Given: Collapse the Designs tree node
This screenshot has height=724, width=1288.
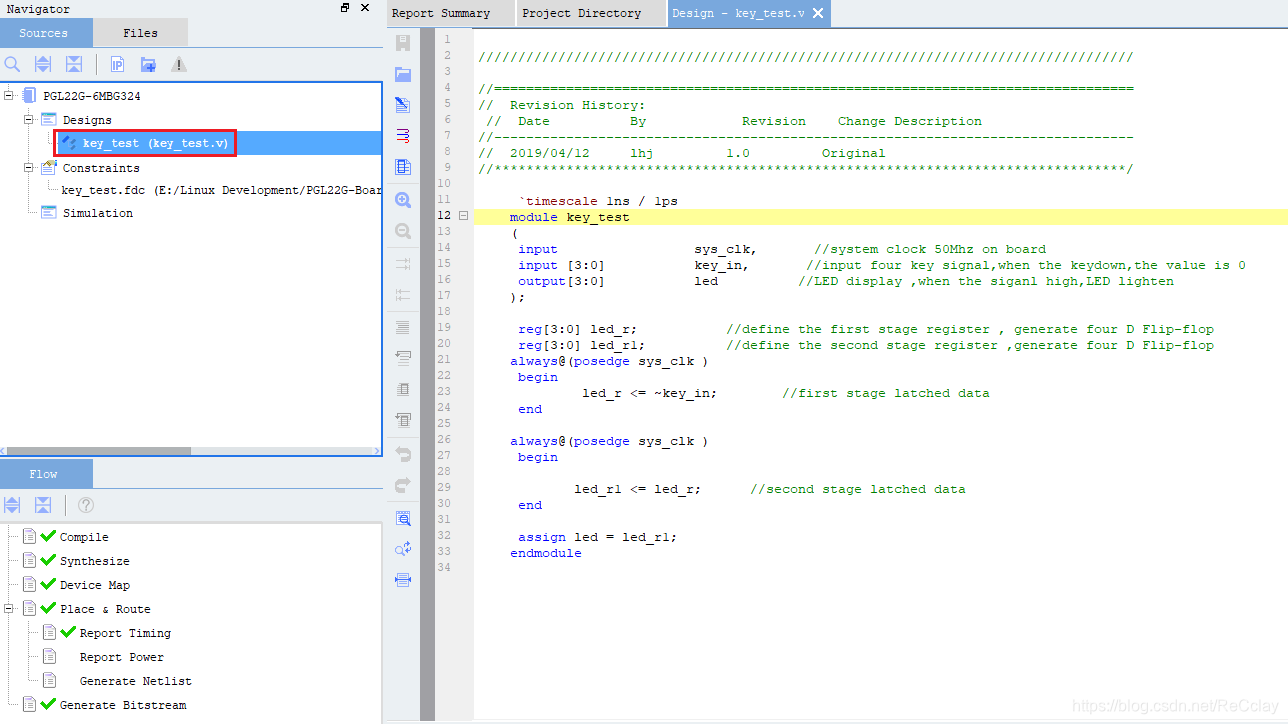Looking at the screenshot, I should tap(29, 120).
